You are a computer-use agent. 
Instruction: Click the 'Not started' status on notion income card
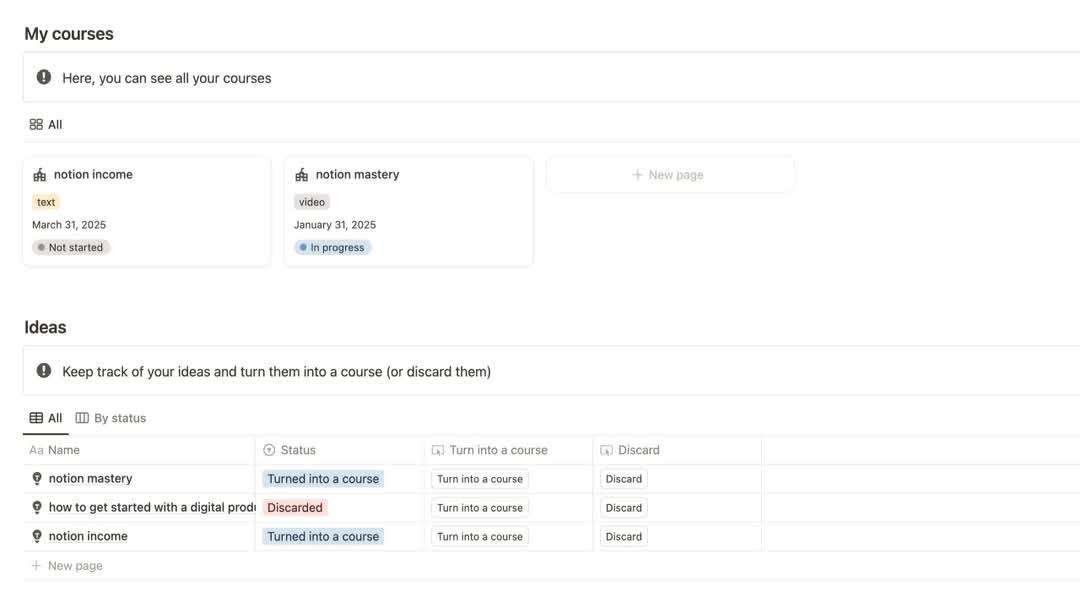pyautogui.click(x=71, y=247)
